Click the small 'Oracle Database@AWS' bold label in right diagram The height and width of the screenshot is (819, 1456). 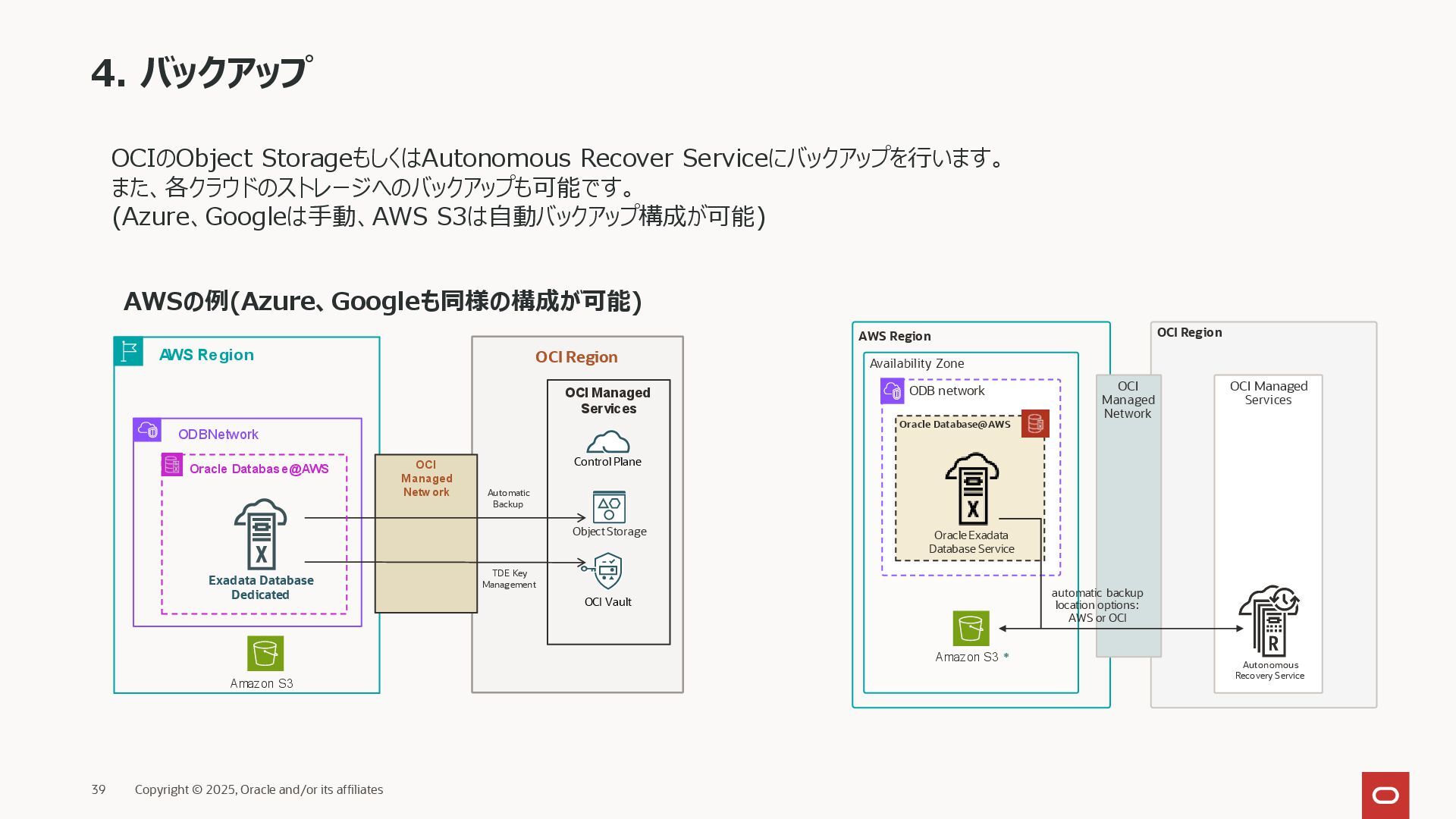click(955, 425)
